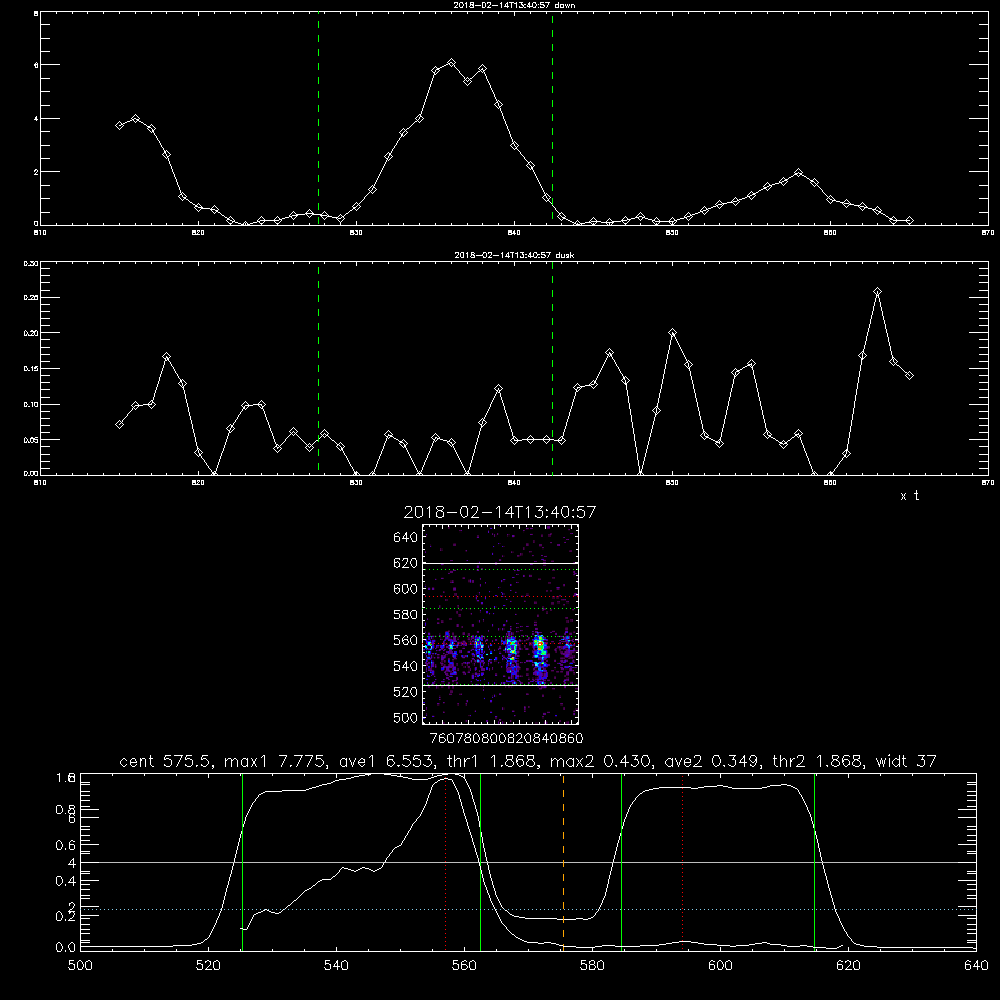Click the red dotted line near 594 in the bottom plot
The height and width of the screenshot is (1000, 1000).
point(683,862)
